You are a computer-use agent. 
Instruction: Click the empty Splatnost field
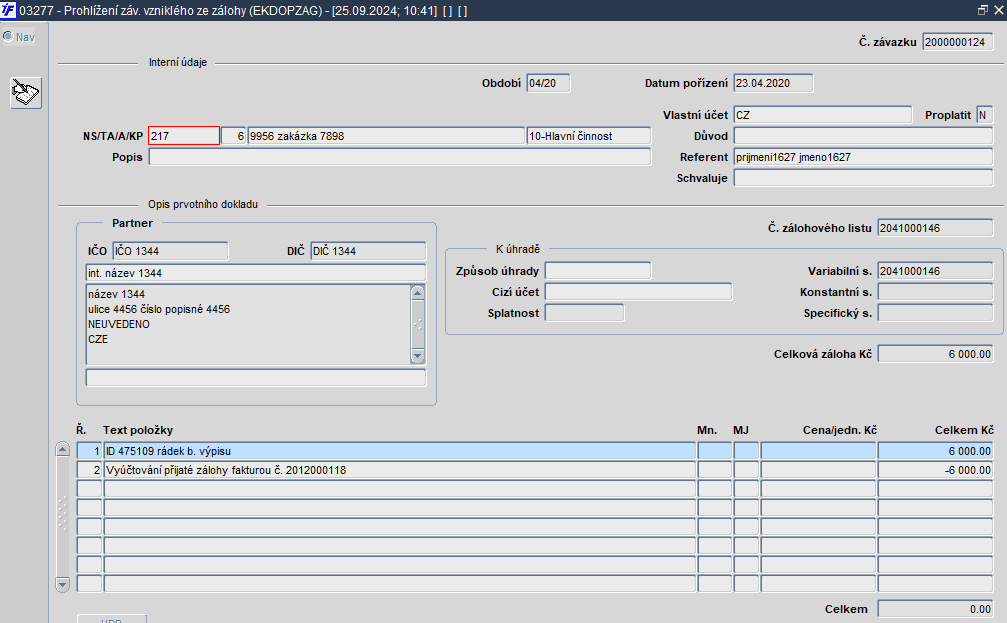584,313
